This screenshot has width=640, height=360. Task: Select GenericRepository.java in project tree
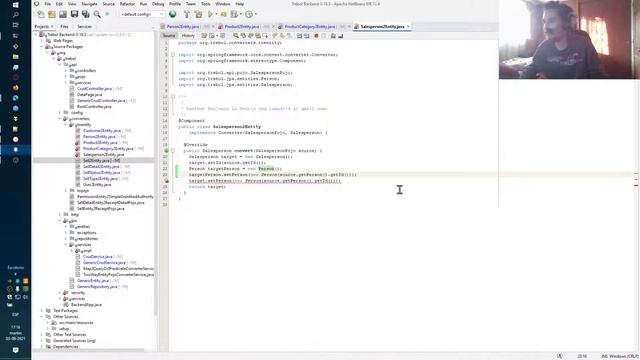coord(97,287)
